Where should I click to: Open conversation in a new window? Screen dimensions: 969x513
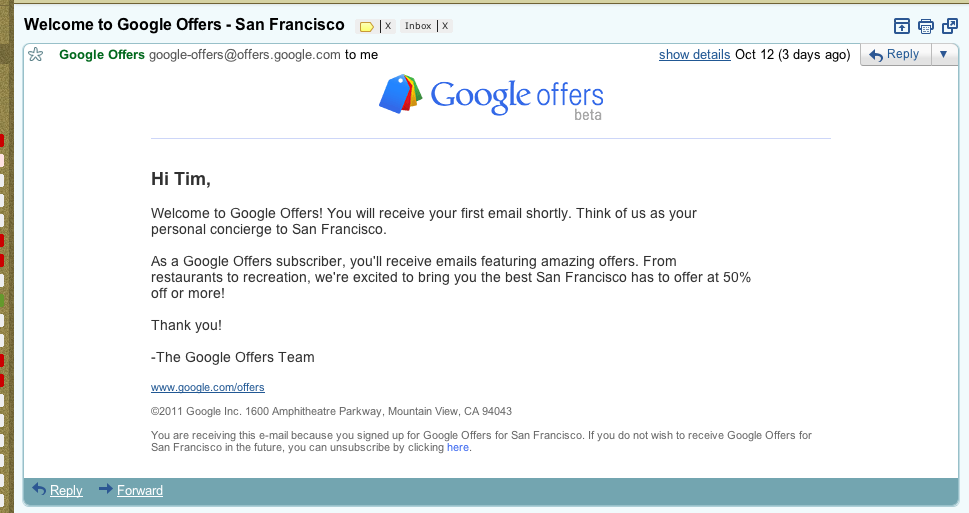950,26
